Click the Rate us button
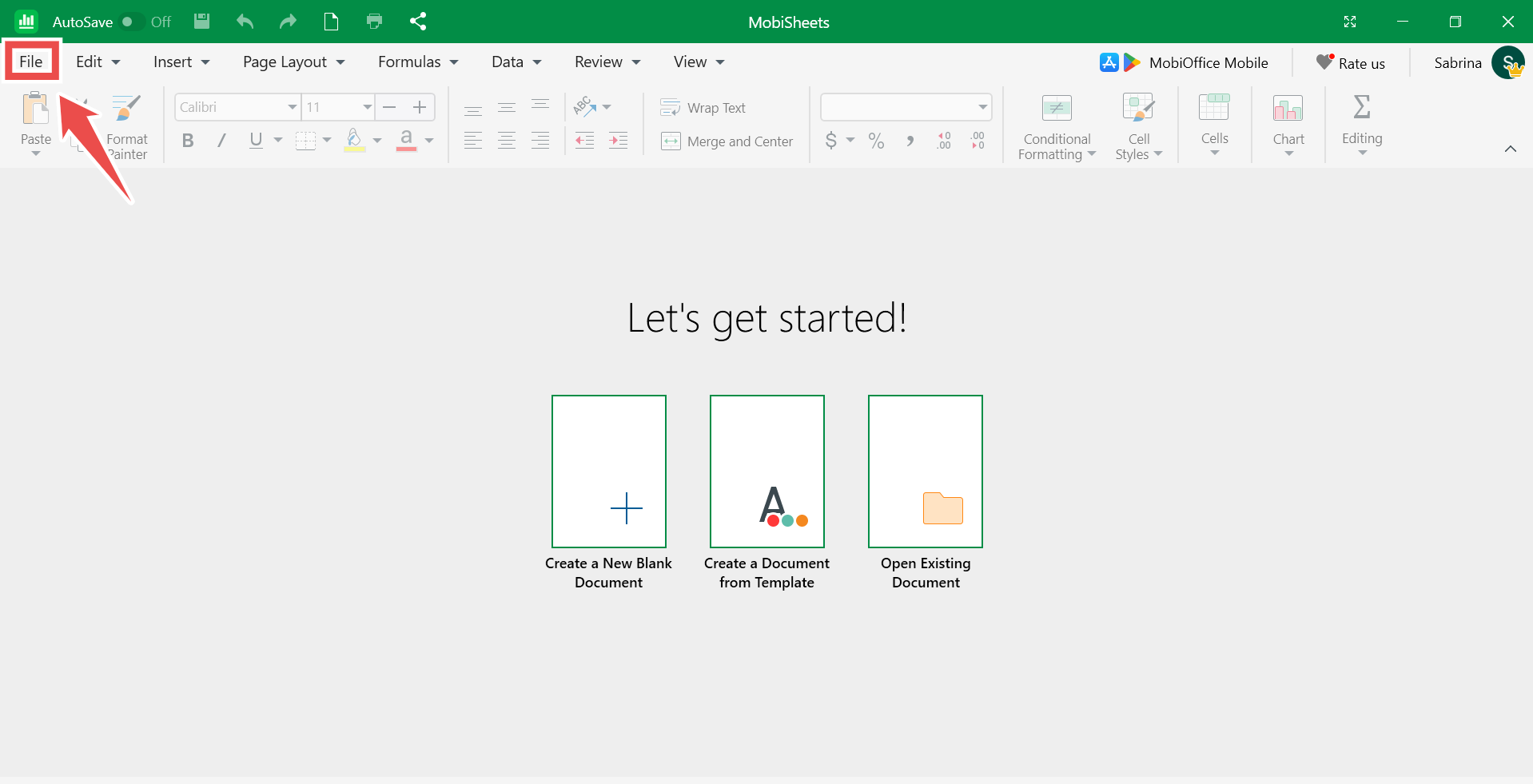 click(x=1351, y=62)
